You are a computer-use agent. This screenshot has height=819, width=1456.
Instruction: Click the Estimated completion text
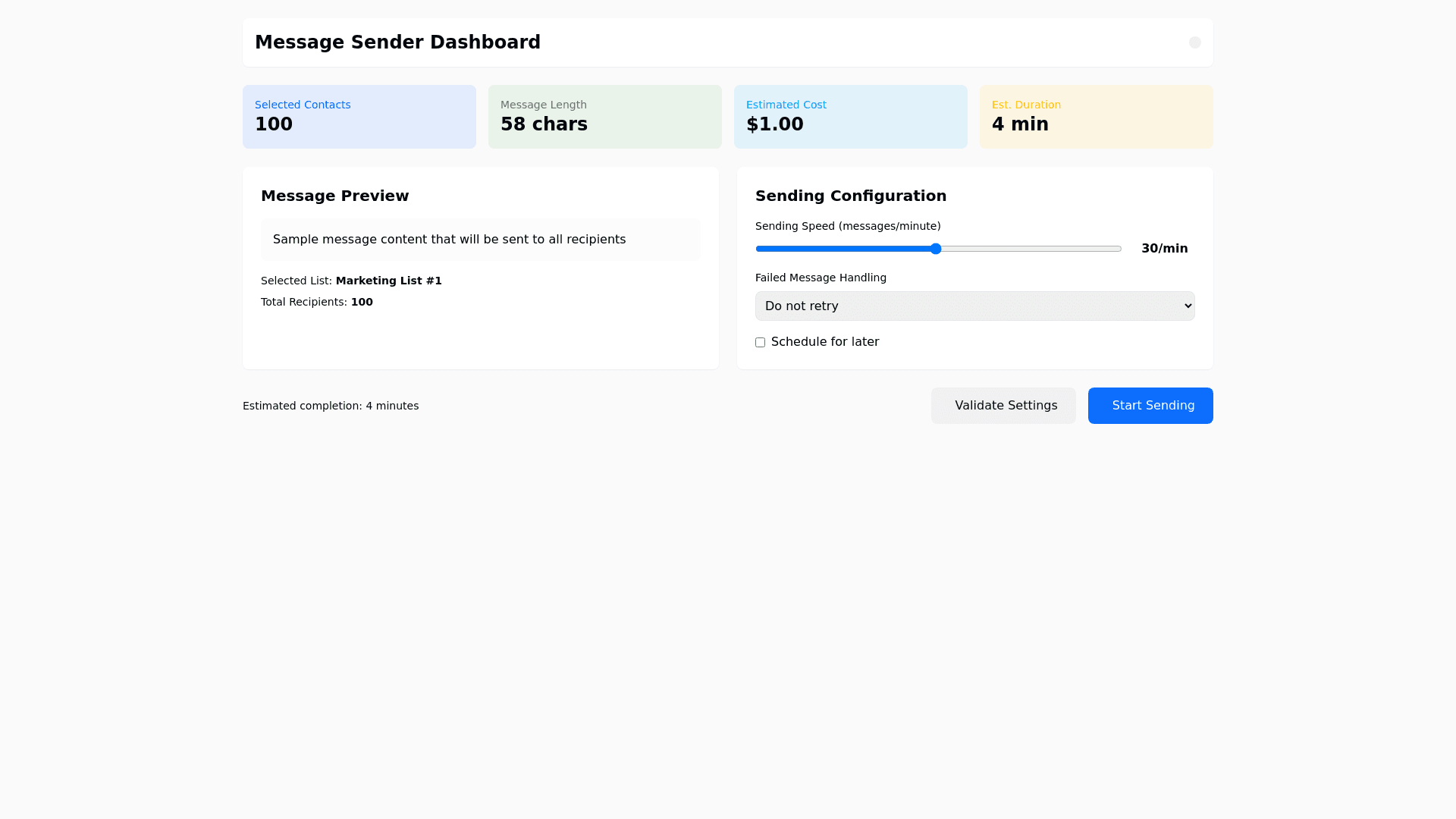tap(331, 406)
